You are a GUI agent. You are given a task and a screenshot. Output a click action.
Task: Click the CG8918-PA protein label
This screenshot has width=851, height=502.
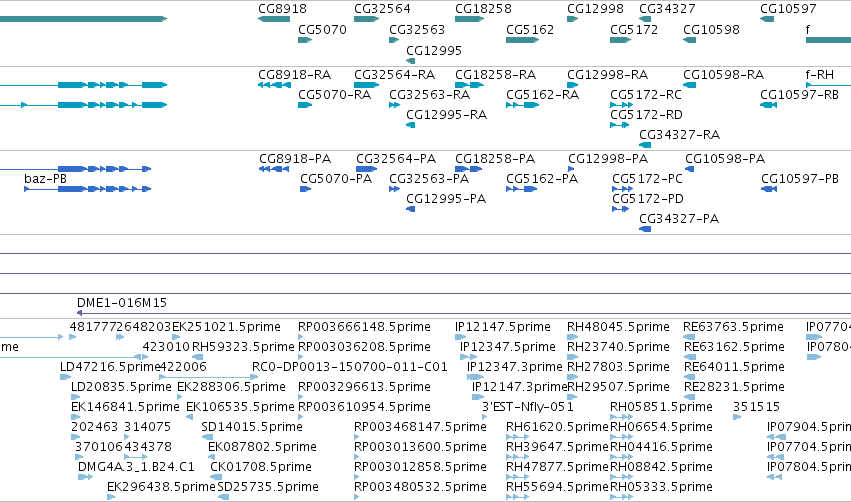click(x=295, y=158)
